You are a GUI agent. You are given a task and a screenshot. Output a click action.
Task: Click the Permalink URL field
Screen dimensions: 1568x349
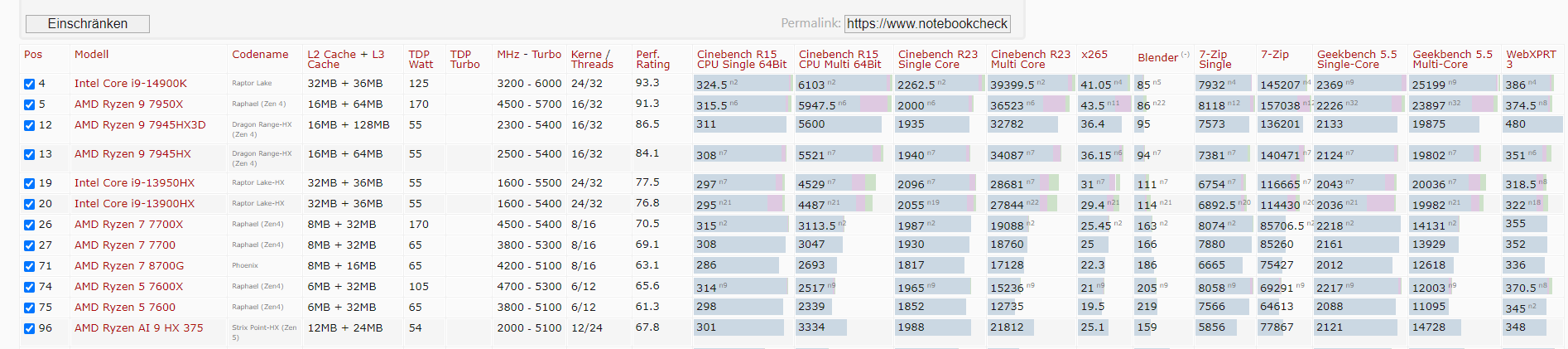click(927, 24)
